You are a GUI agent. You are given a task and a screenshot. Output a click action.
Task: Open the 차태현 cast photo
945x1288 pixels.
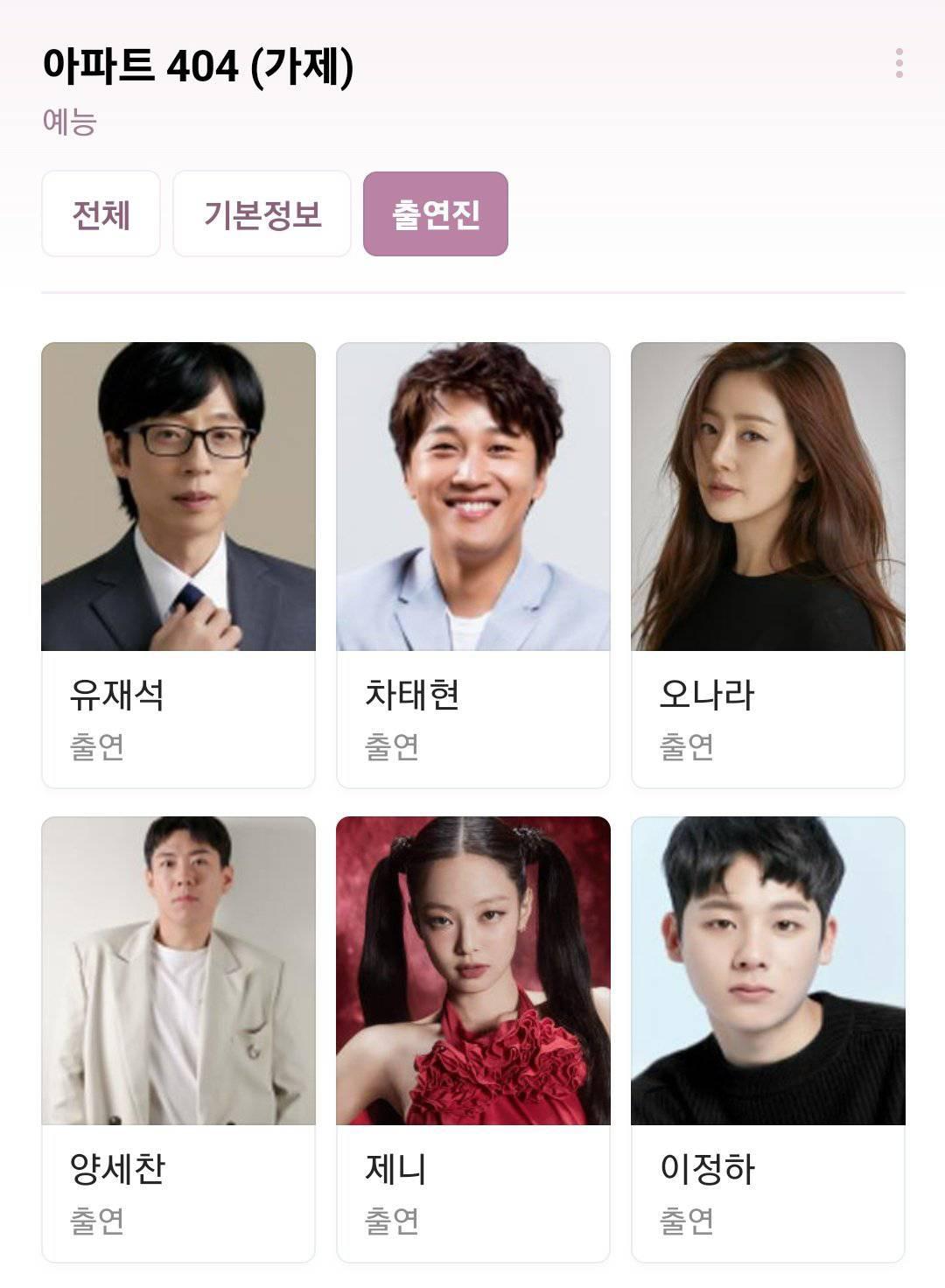473,496
